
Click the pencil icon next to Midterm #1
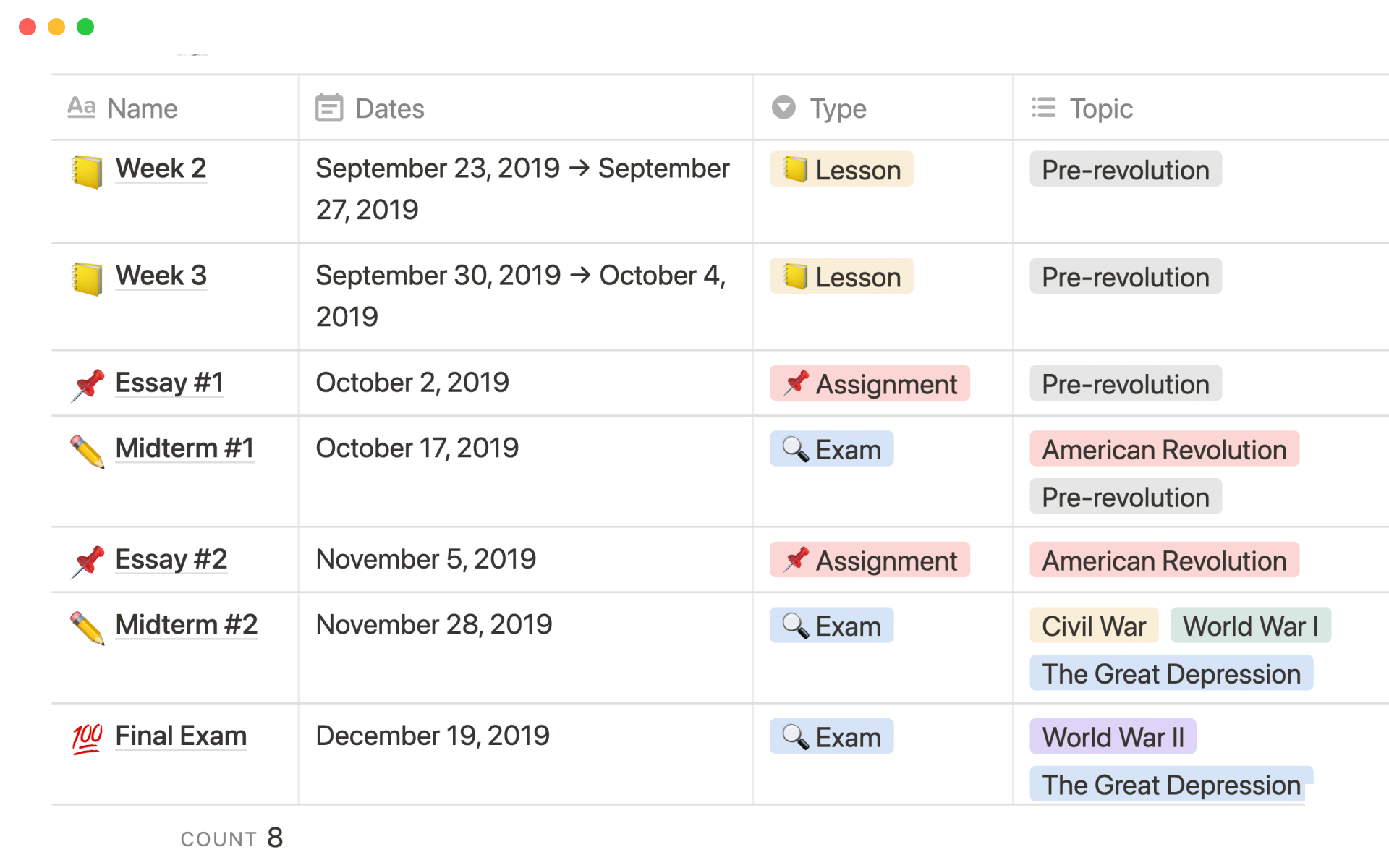[x=87, y=451]
